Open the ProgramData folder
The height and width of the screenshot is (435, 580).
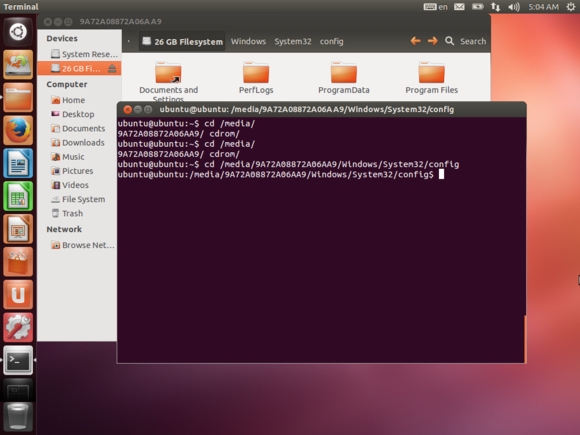point(344,78)
